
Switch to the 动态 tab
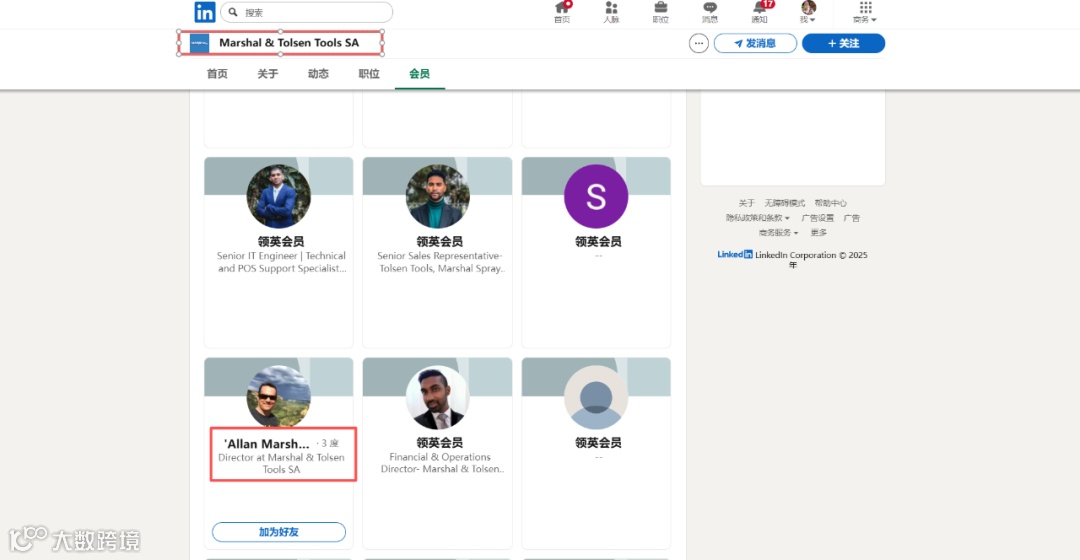[x=318, y=74]
